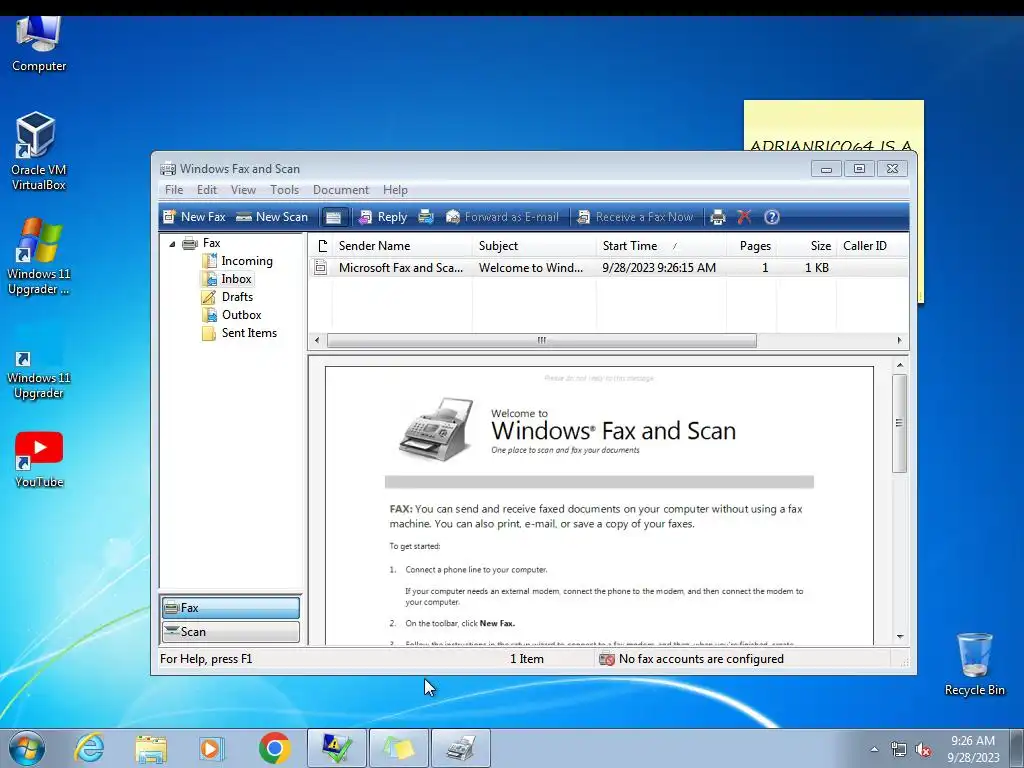The height and width of the screenshot is (768, 1024).
Task: Open the YouTube desktop shortcut
Action: coord(39,460)
